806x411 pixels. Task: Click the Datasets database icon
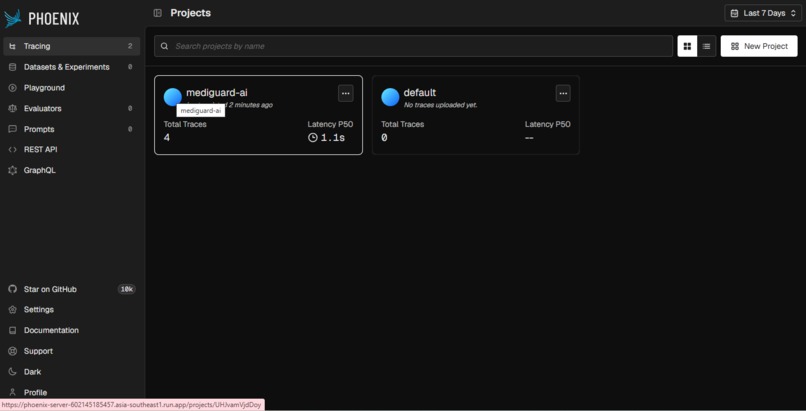(x=13, y=67)
